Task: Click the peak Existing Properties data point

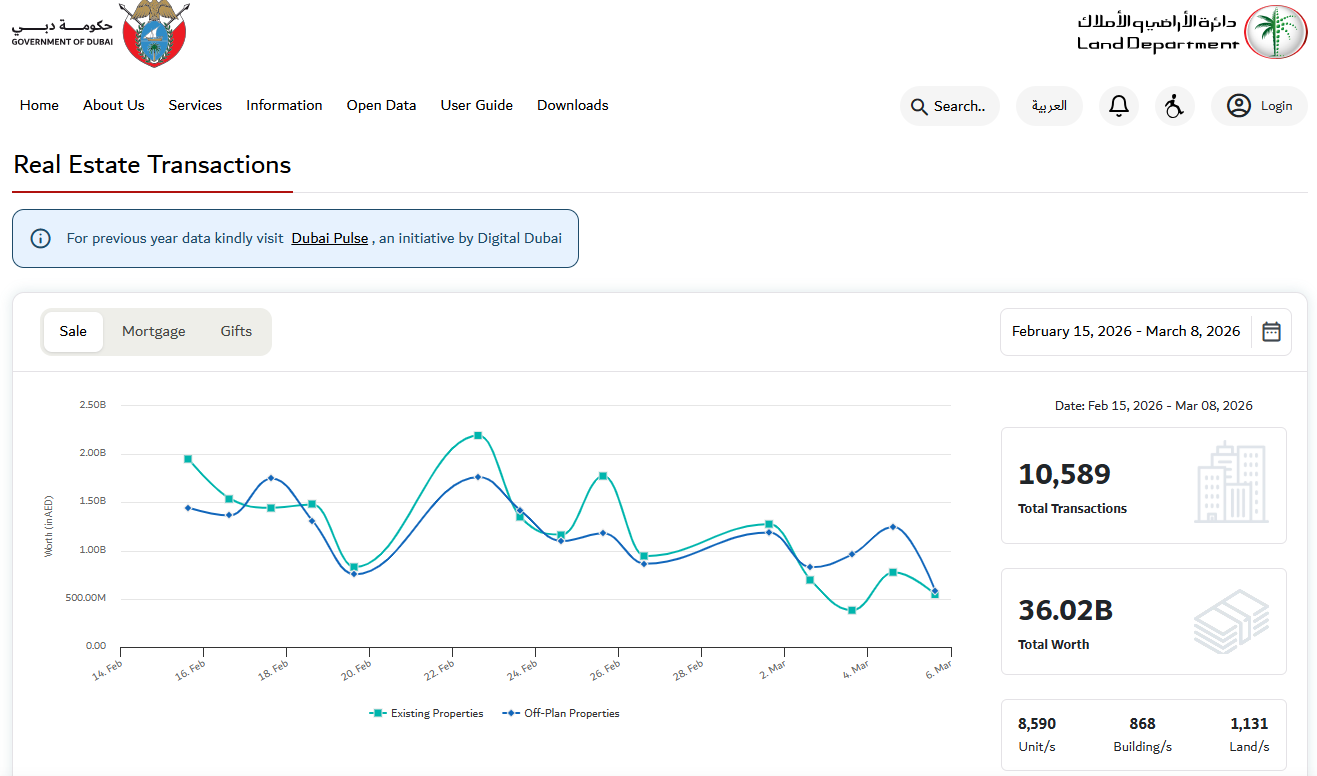Action: (478, 435)
